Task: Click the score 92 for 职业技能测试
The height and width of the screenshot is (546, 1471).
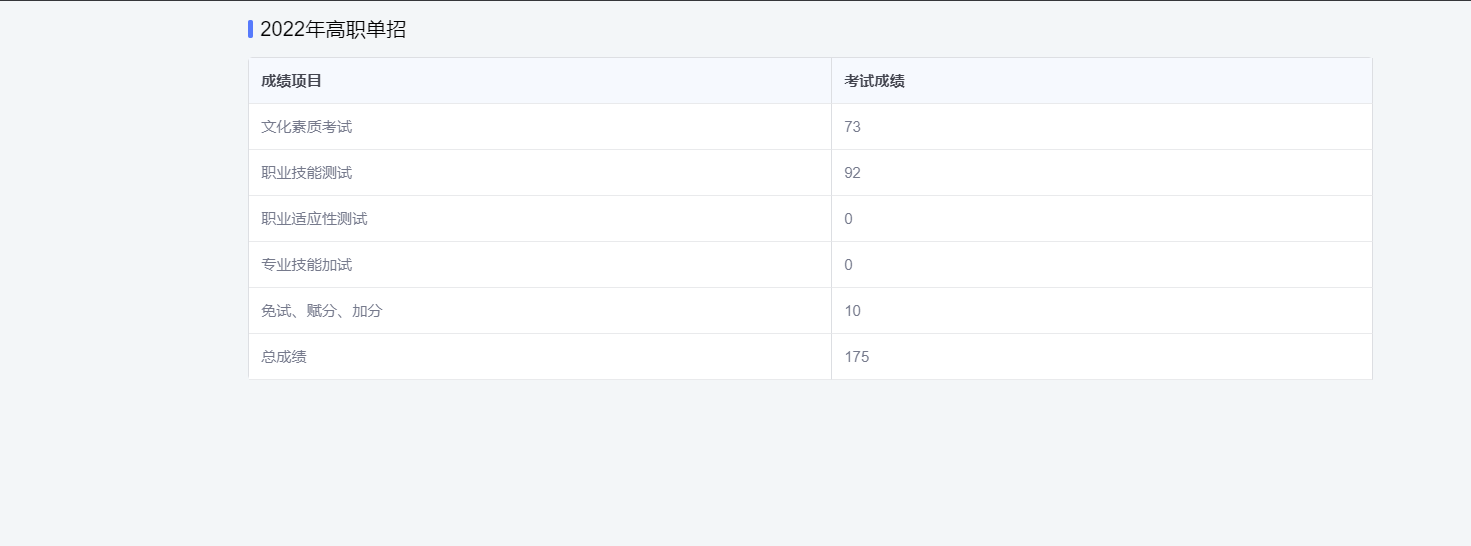Action: [x=852, y=173]
